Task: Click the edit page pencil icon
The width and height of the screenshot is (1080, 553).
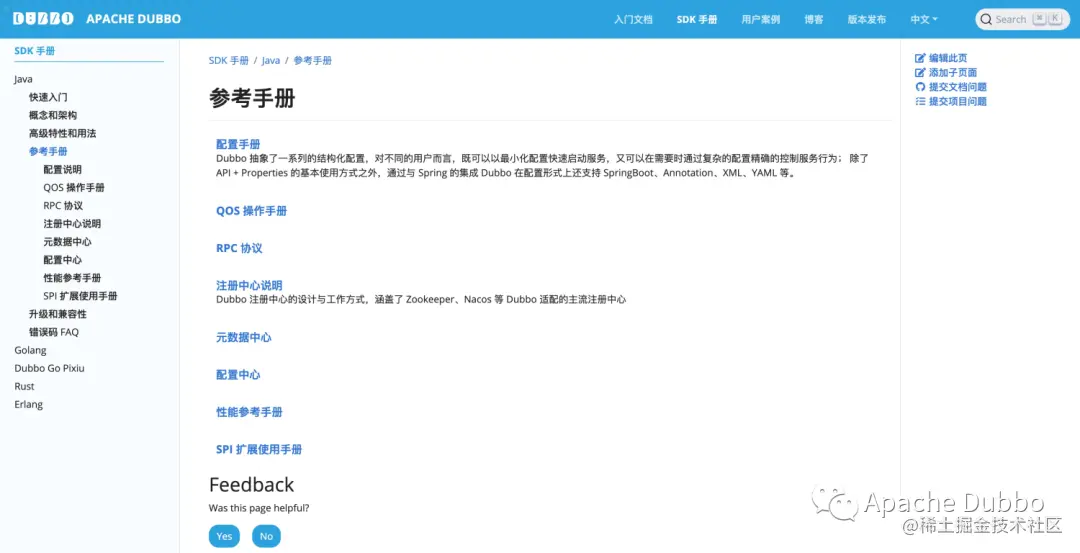Action: [x=920, y=59]
